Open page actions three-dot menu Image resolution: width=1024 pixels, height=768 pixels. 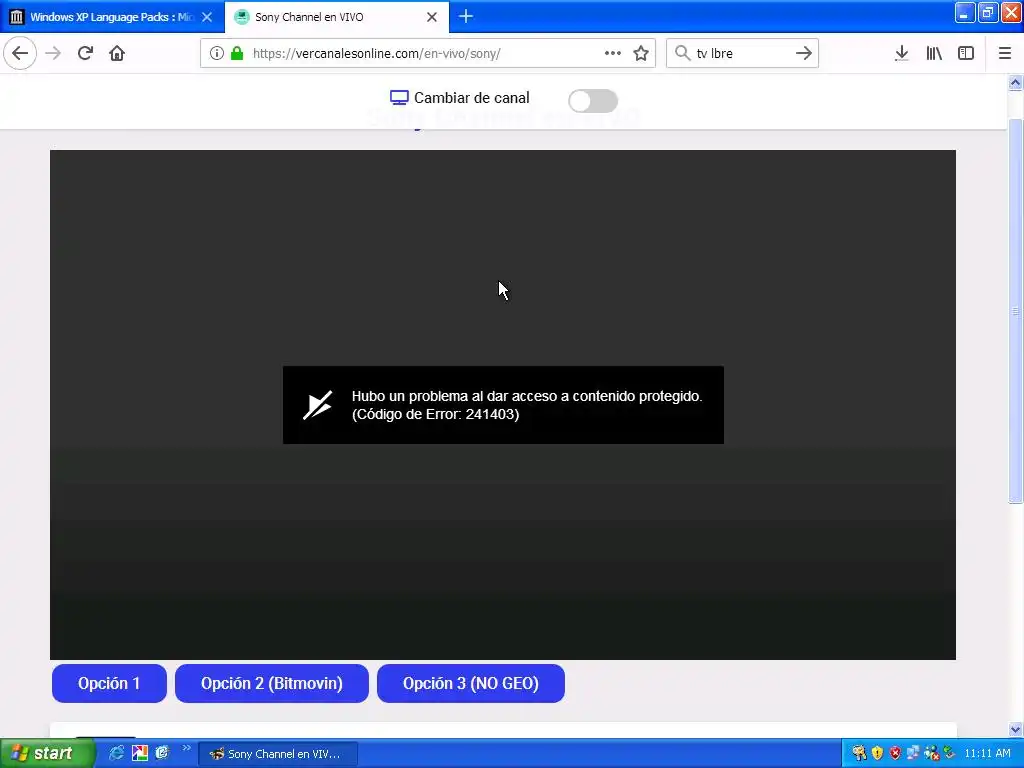tap(613, 53)
